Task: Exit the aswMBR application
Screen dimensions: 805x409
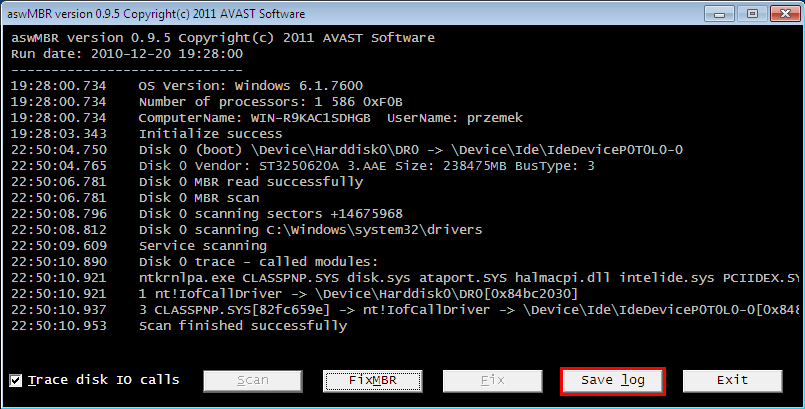Action: (733, 381)
